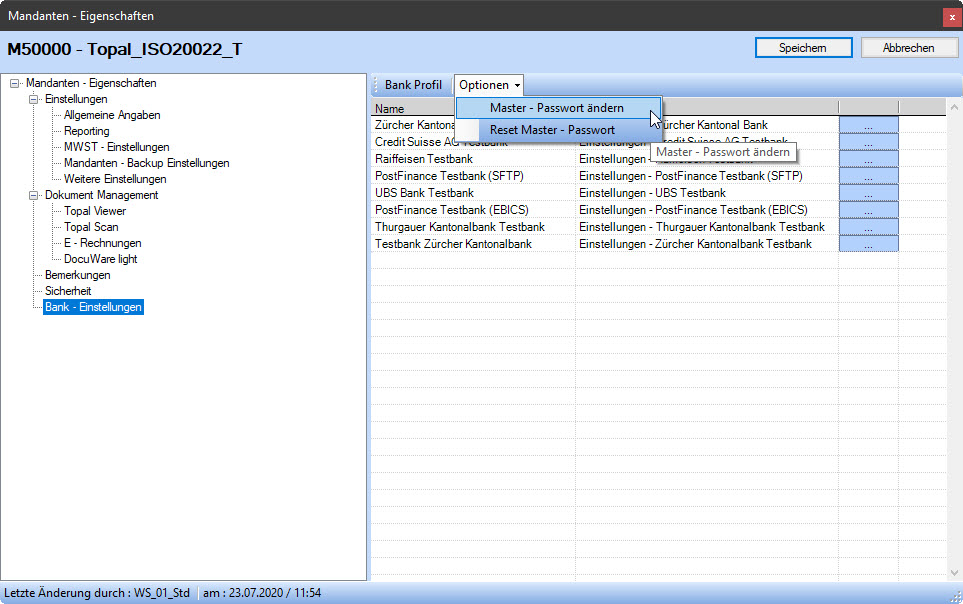Select 'Master - Passwort ändern' menu entry

coord(556,108)
